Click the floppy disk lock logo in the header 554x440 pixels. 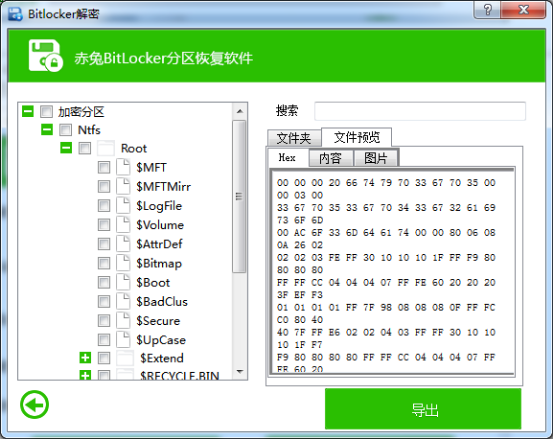tap(46, 56)
